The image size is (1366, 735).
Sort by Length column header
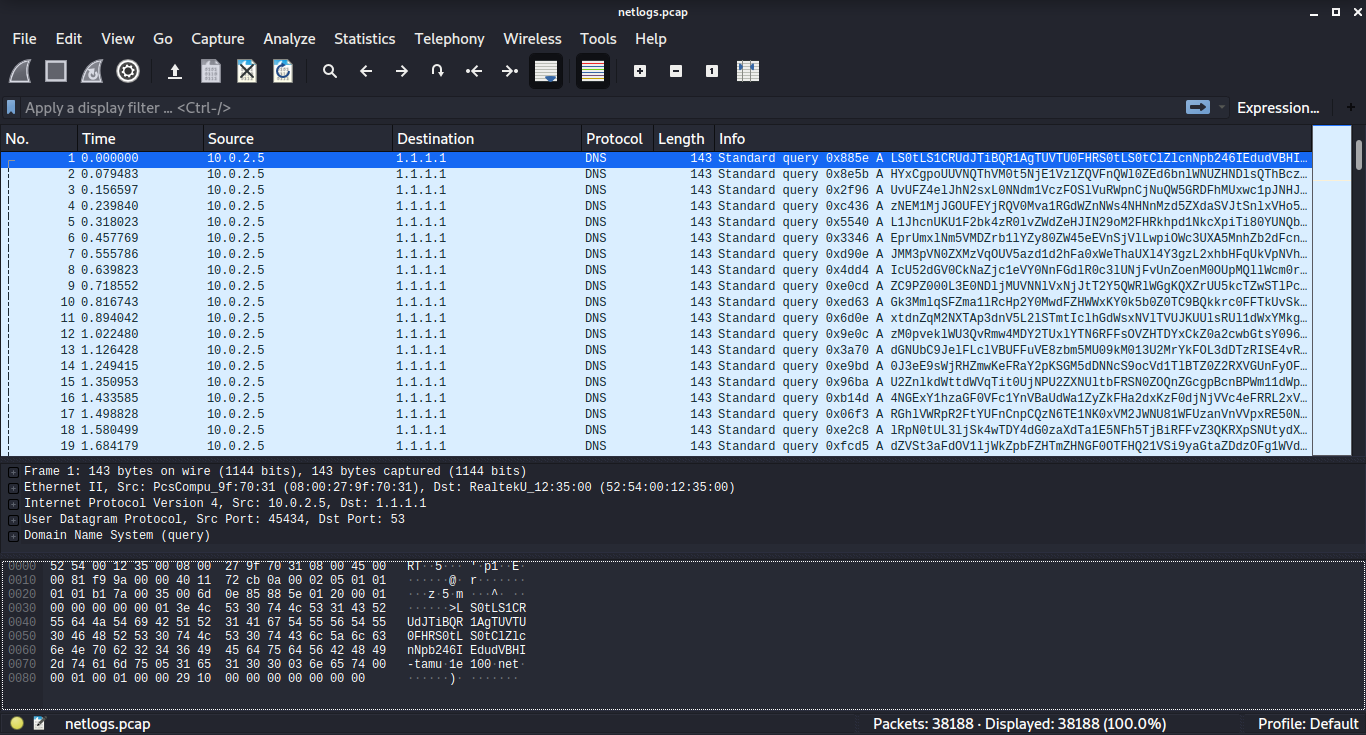tap(683, 139)
